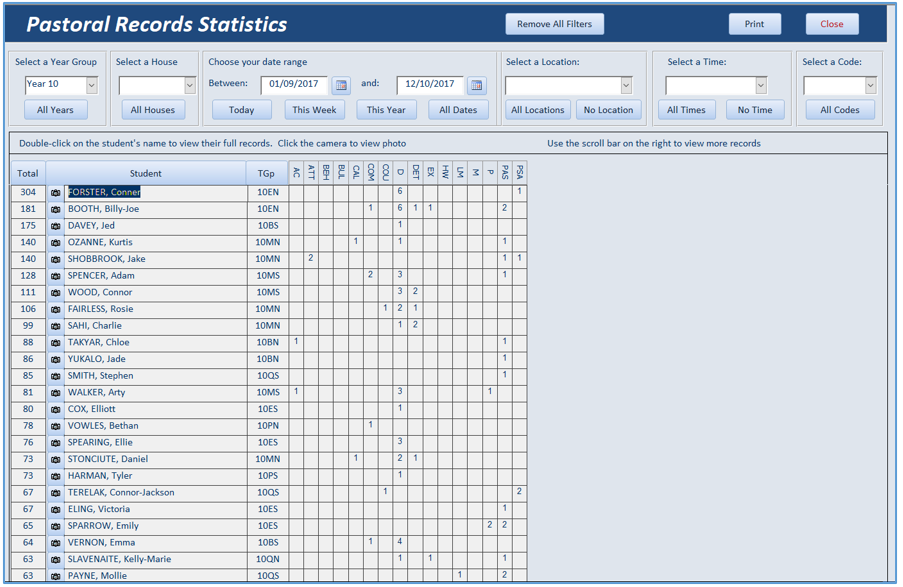Select student name FORSTER, Conner

click(104, 192)
